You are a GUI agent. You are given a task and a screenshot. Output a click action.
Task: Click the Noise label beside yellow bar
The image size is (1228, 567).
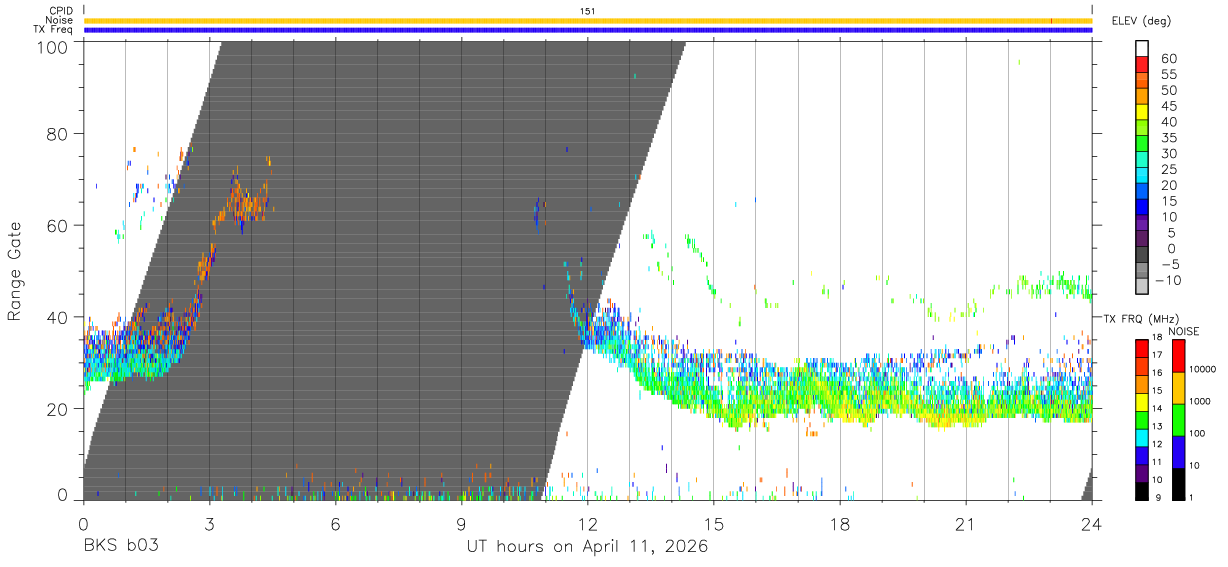[x=59, y=20]
